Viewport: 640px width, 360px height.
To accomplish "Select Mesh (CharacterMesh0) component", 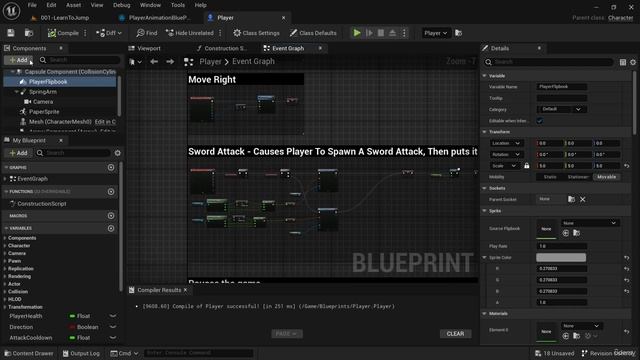I will pos(60,122).
